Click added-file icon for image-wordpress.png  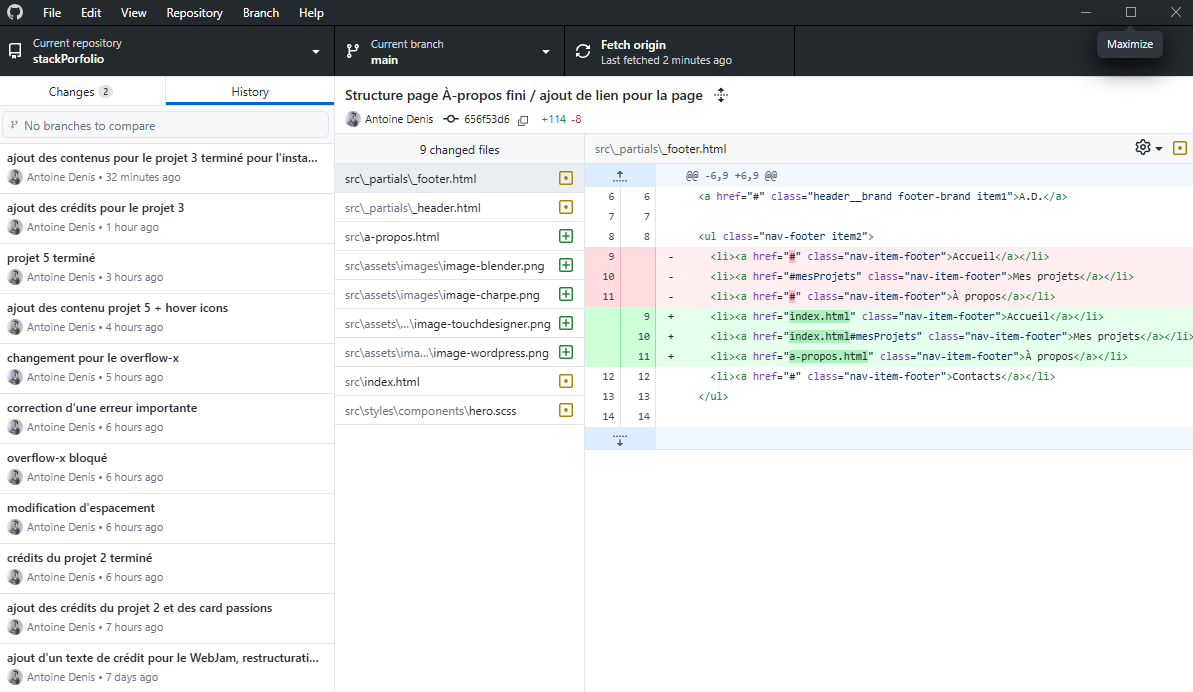[x=566, y=353]
